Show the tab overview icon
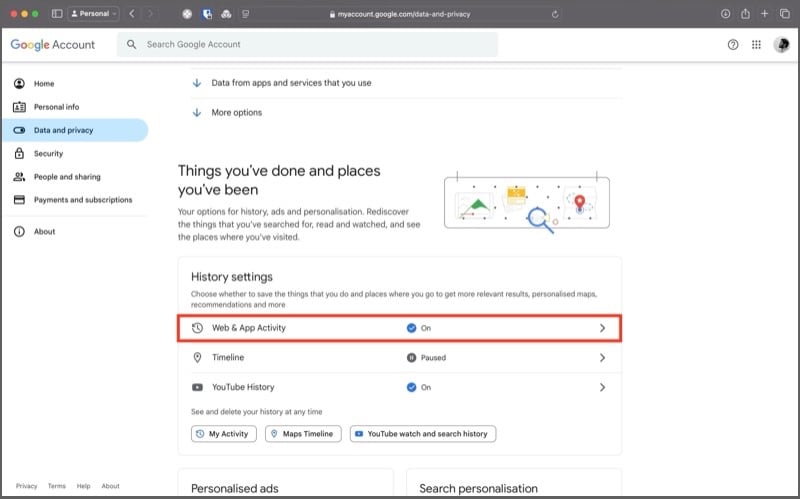This screenshot has width=800, height=499. pyautogui.click(x=785, y=14)
